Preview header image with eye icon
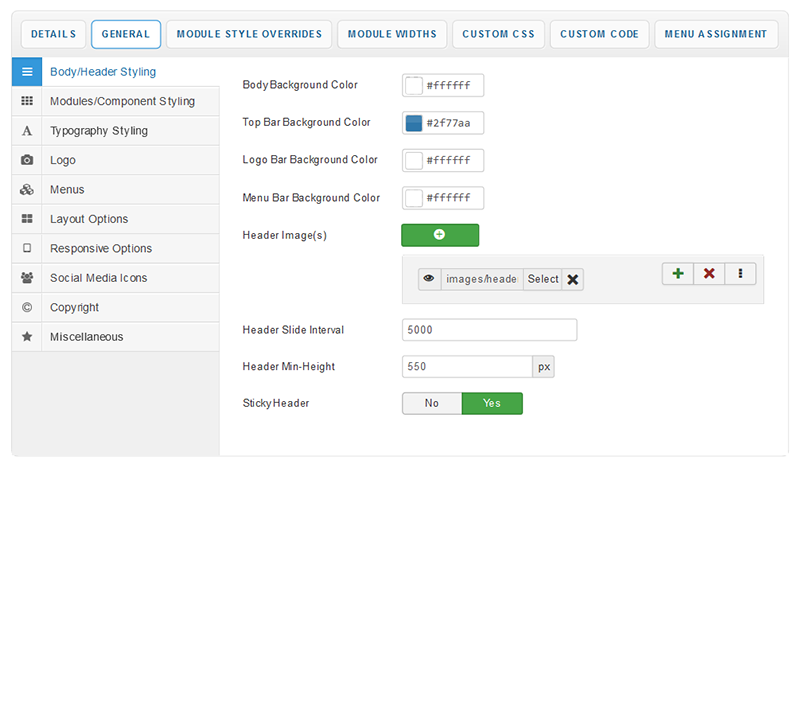800x710 pixels. tap(429, 279)
